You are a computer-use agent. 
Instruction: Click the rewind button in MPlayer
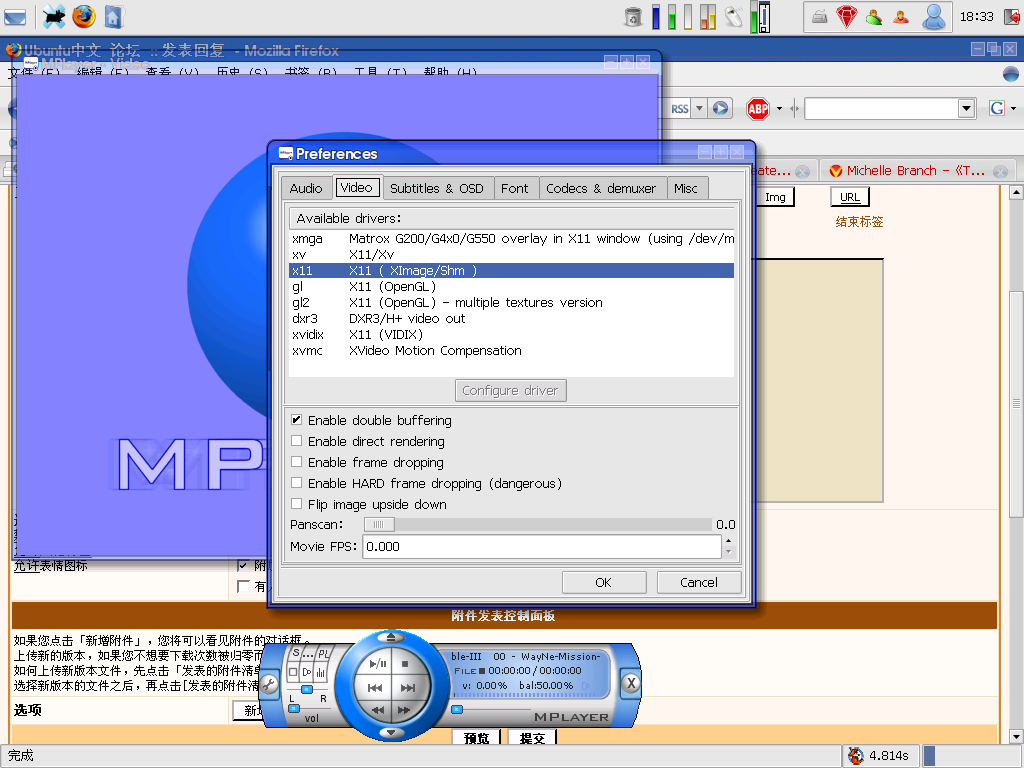pyautogui.click(x=378, y=709)
